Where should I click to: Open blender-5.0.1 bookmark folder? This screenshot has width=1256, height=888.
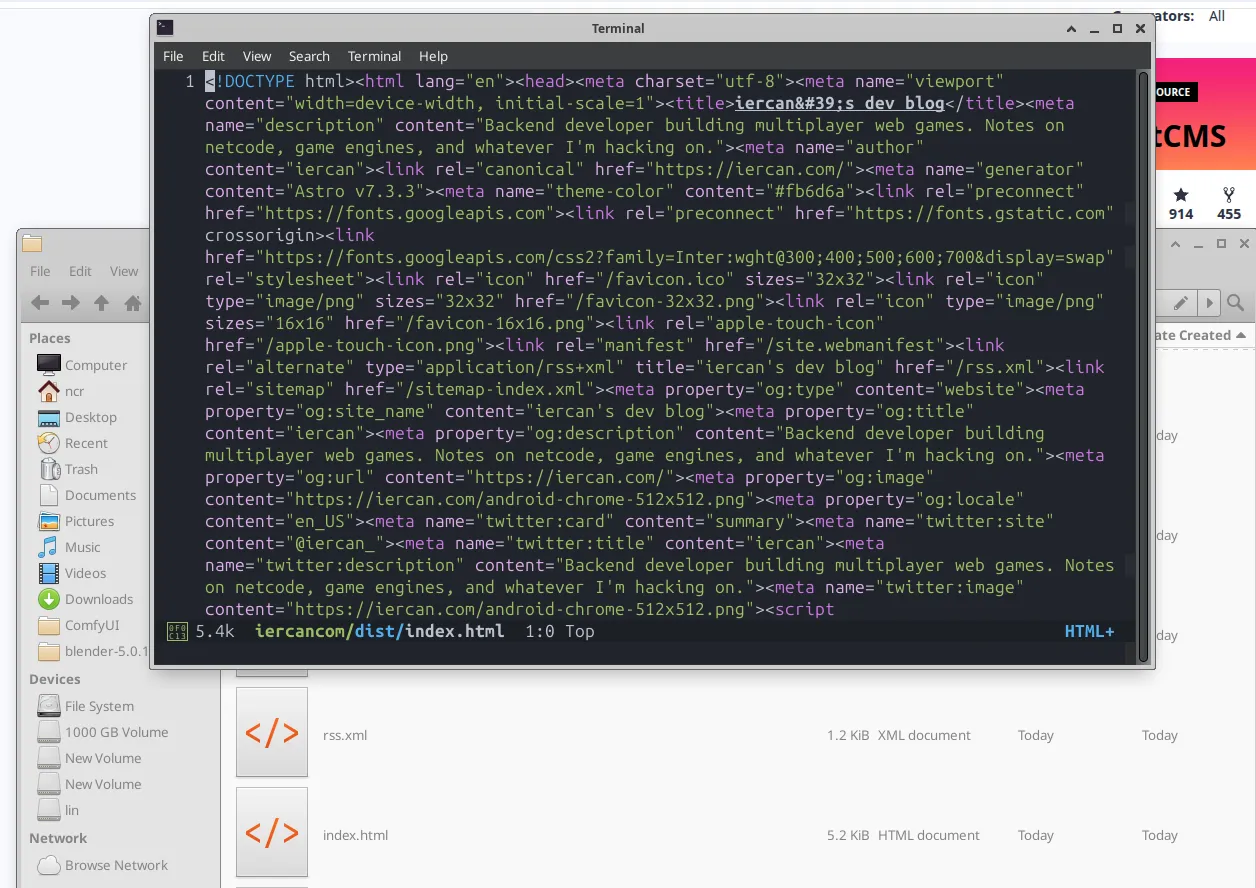tap(92, 651)
